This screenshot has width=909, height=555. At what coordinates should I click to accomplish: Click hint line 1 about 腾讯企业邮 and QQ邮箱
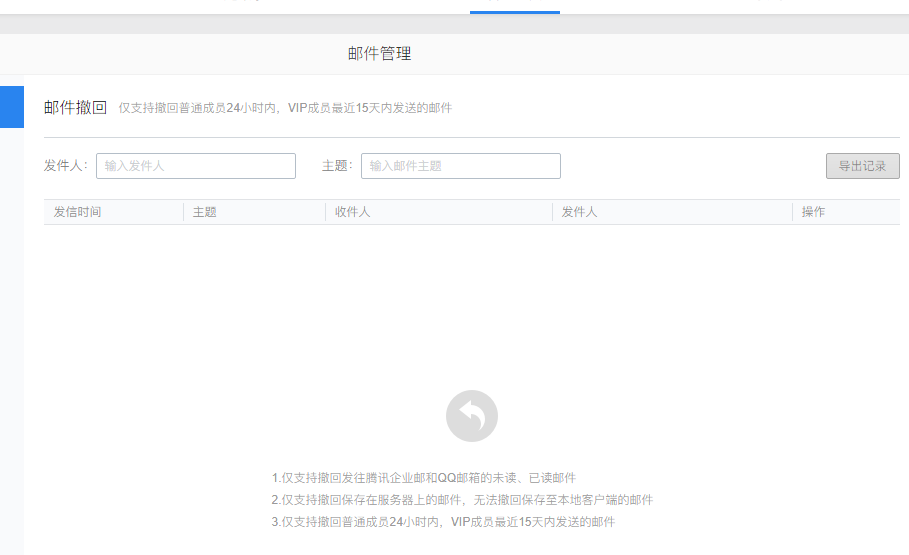pyautogui.click(x=424, y=478)
